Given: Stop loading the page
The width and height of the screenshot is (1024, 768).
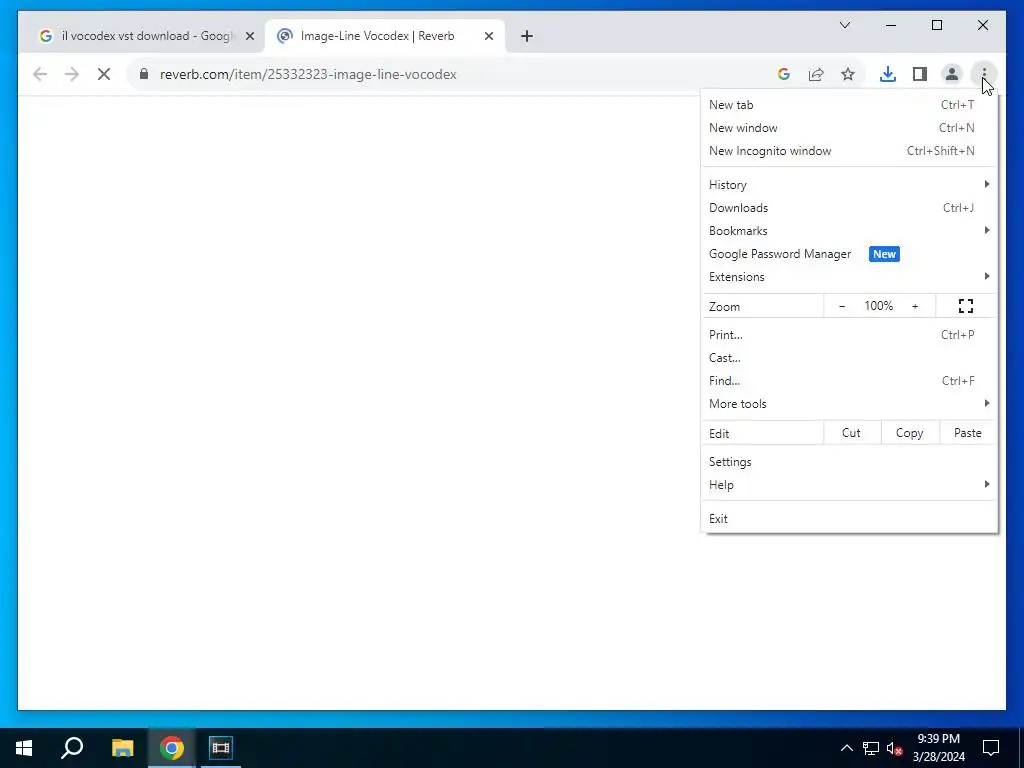Looking at the screenshot, I should [104, 74].
